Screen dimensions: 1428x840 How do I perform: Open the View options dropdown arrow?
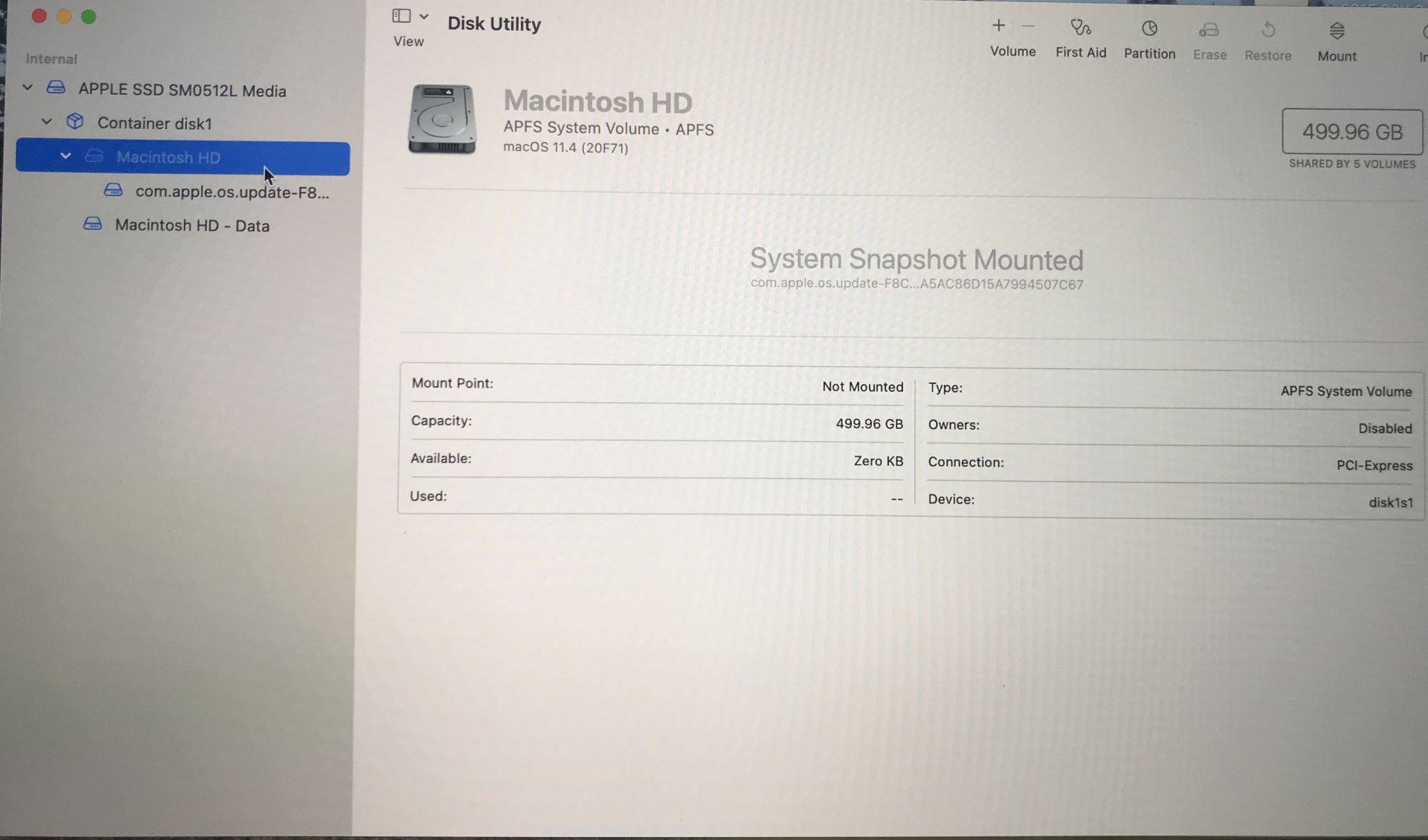tap(424, 16)
